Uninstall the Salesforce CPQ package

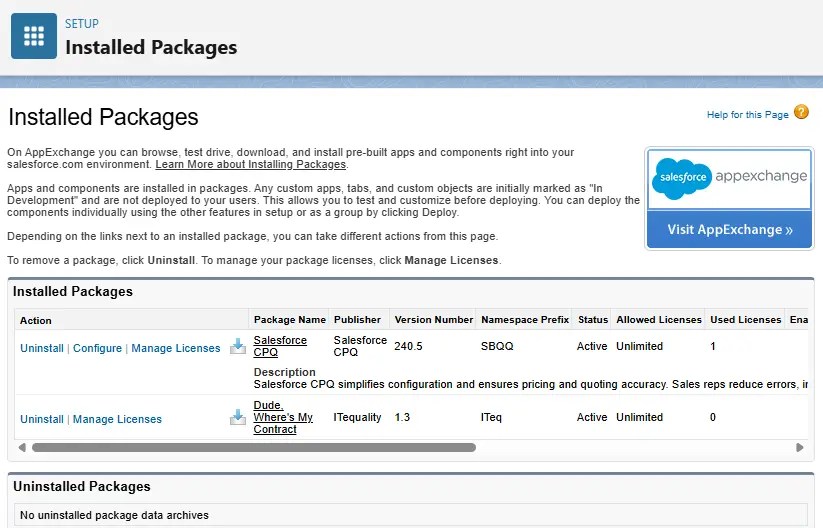coord(42,348)
